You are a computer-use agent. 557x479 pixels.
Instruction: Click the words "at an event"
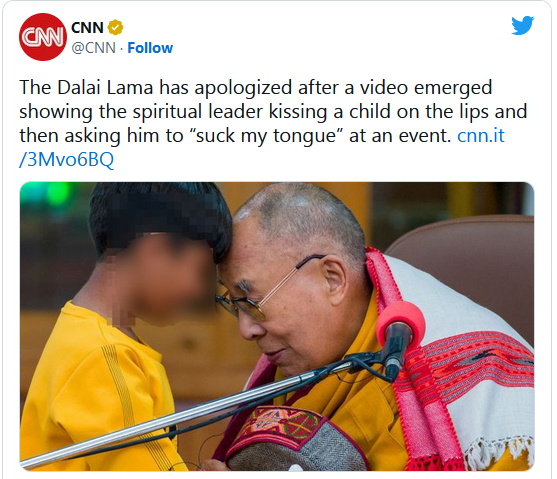pos(400,135)
